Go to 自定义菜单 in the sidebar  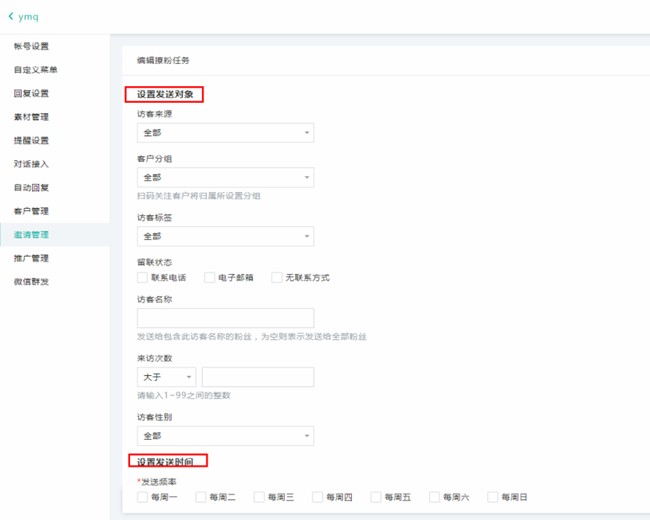tap(35, 70)
